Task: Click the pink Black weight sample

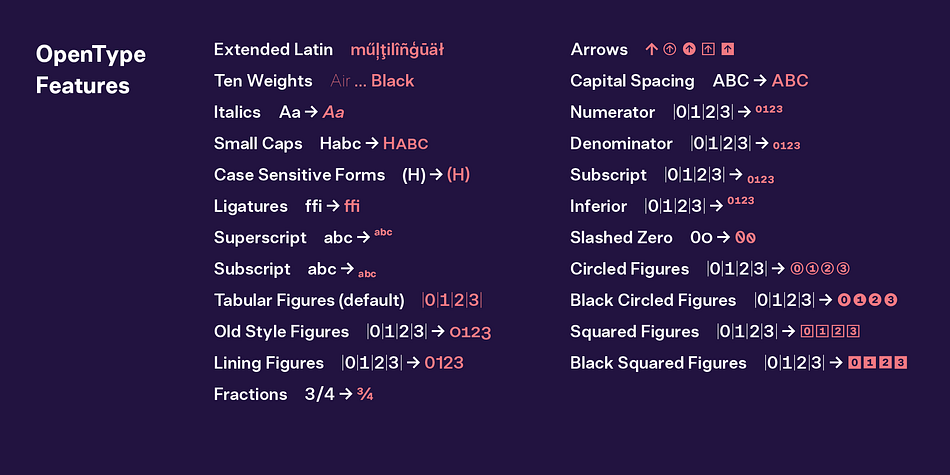Action: [x=393, y=81]
